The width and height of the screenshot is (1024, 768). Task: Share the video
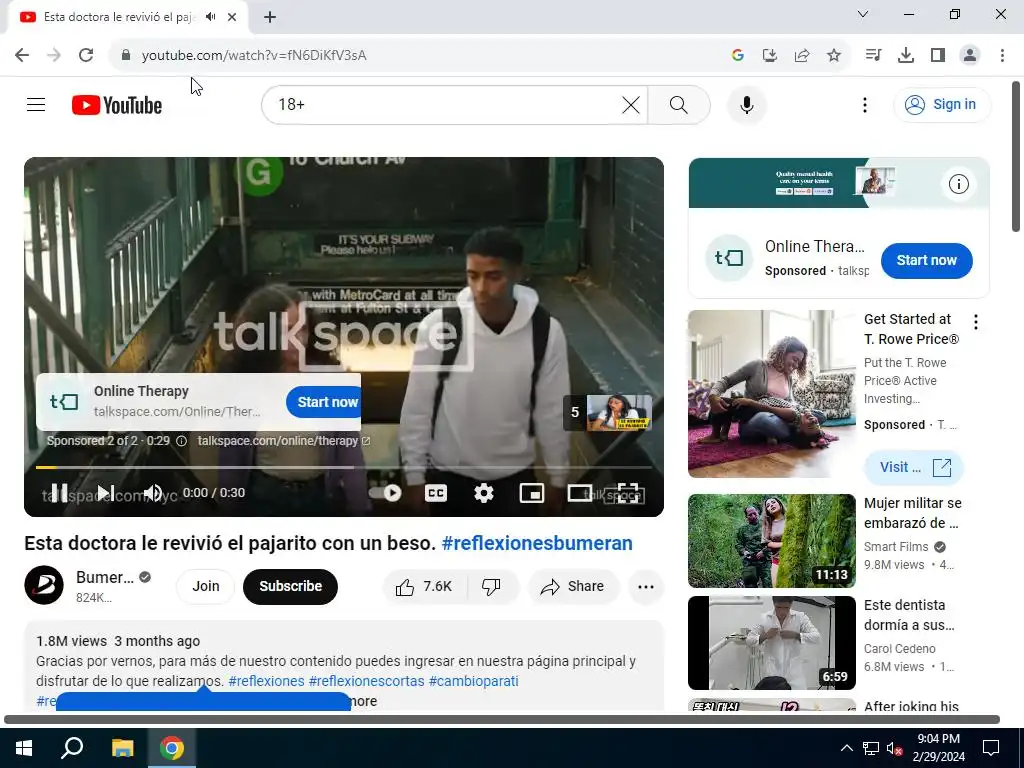pos(572,586)
